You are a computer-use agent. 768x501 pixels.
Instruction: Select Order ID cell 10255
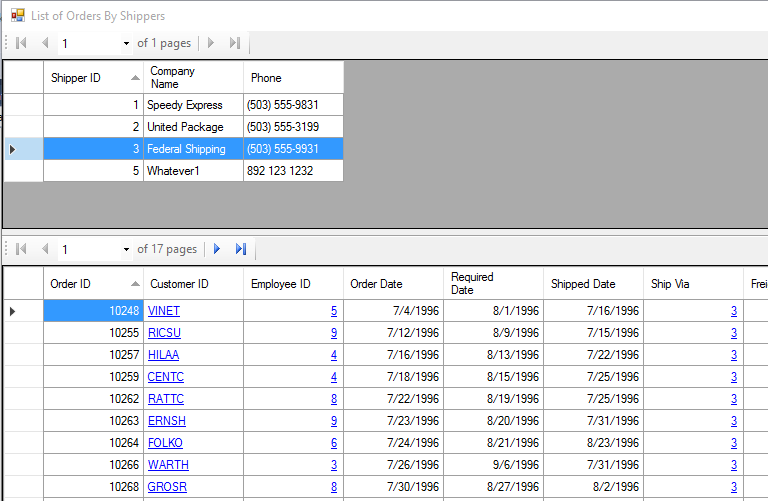coord(93,333)
